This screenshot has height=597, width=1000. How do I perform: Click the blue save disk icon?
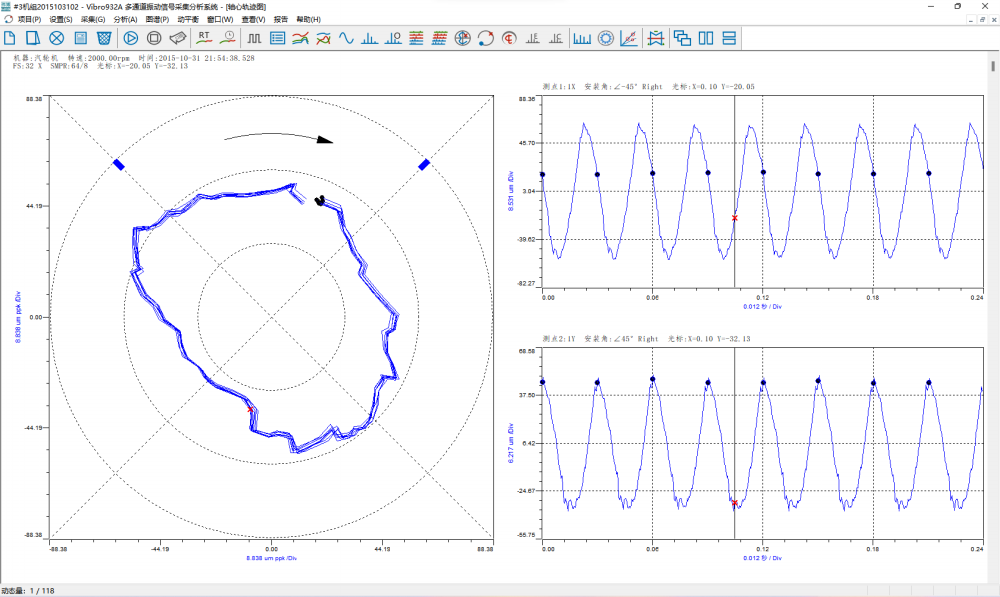[80, 38]
